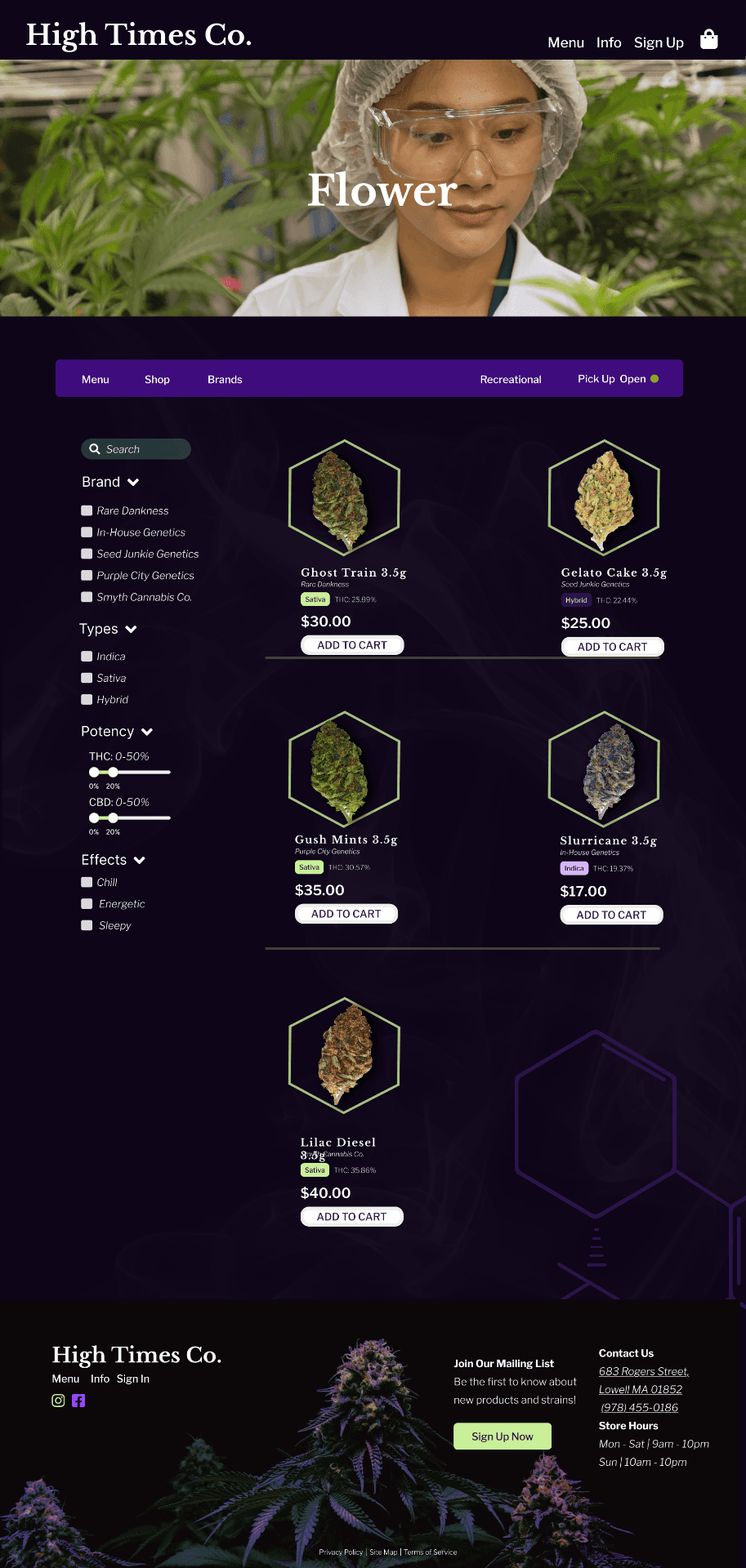This screenshot has width=746, height=1568.
Task: Collapse the Effects filter section
Action: [140, 860]
